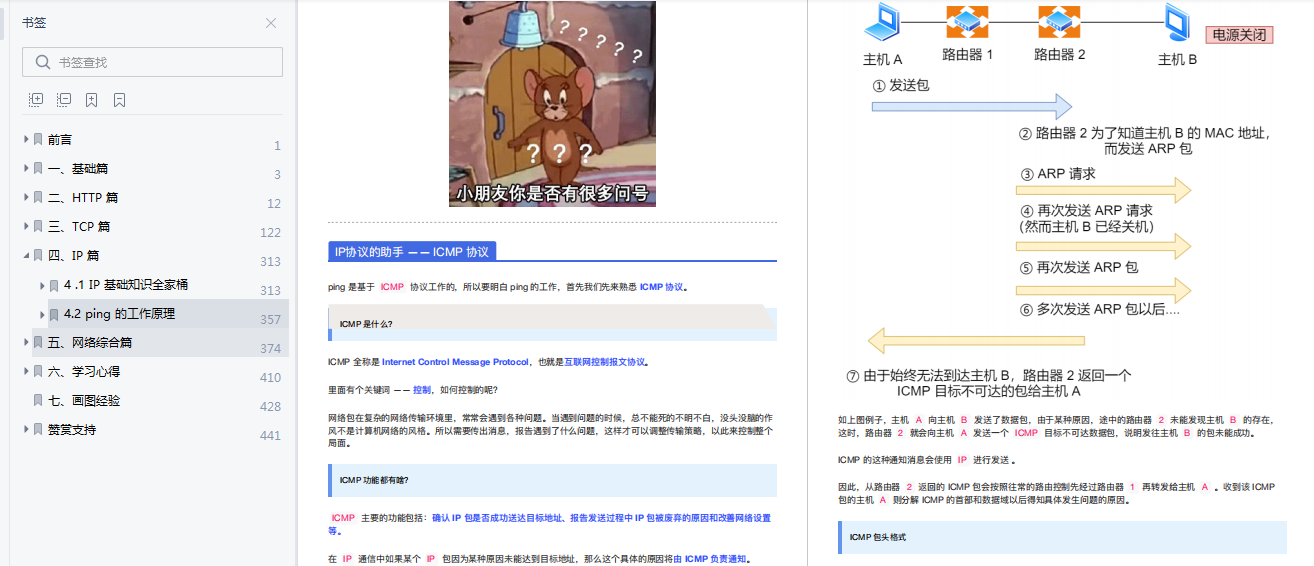Click the plain bookmark icon in the toolbar

[119, 100]
